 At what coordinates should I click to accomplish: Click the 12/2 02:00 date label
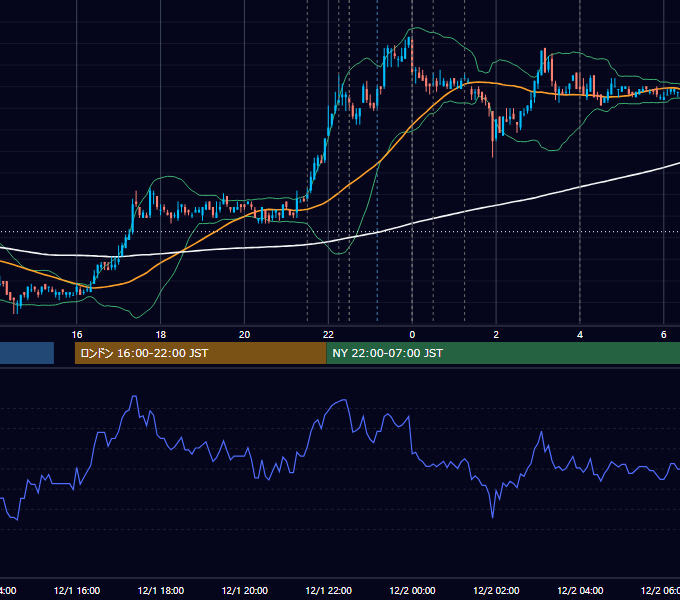tap(496, 590)
